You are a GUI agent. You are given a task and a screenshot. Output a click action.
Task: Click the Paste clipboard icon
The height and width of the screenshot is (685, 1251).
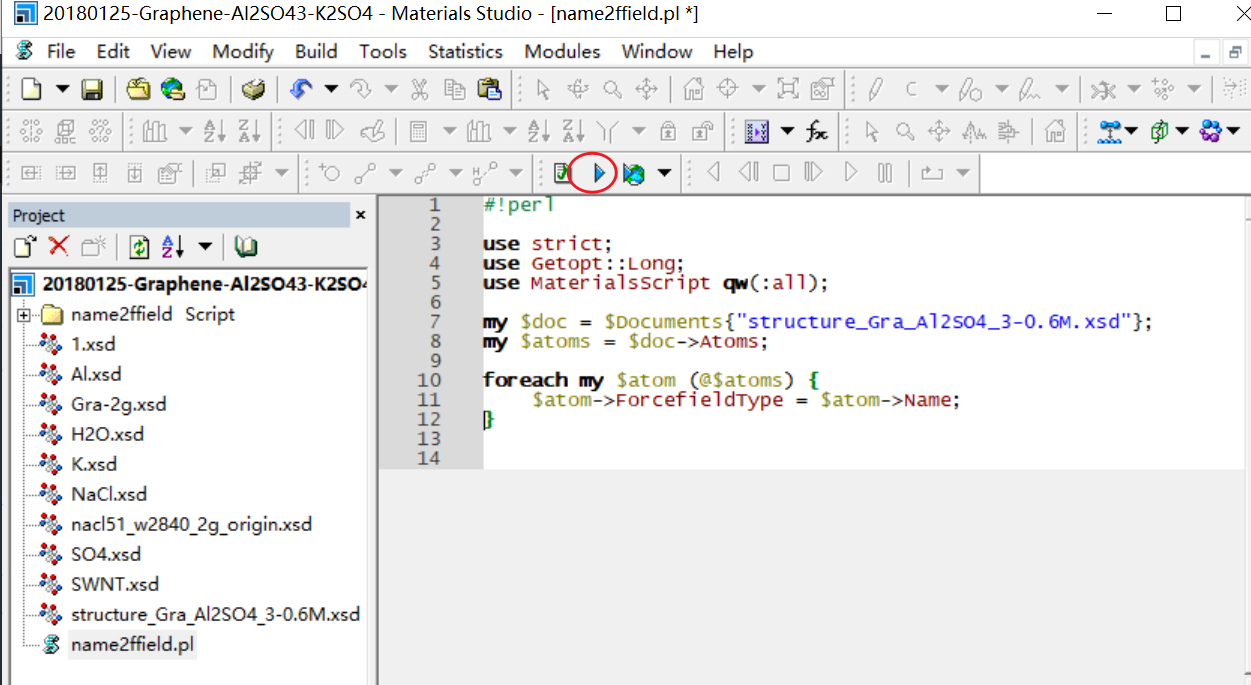pos(489,90)
